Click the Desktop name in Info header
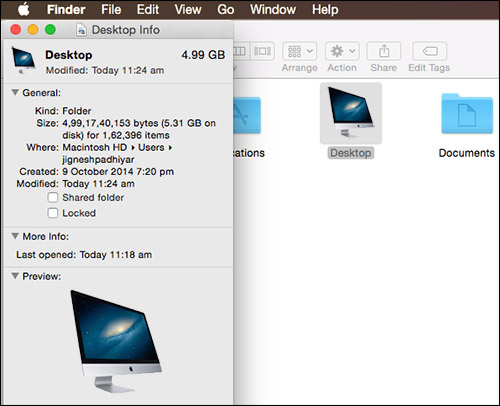Screen dimensions: 500x406 [x=69, y=55]
